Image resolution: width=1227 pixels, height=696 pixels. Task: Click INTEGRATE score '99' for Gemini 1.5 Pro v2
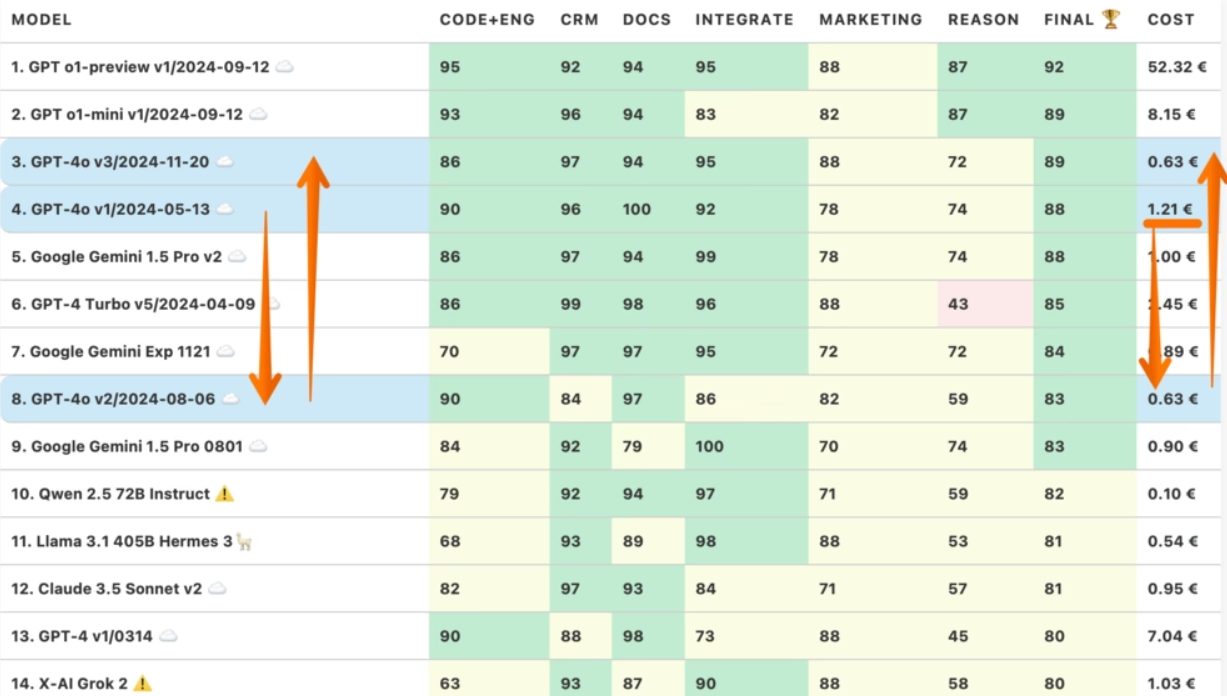click(705, 257)
